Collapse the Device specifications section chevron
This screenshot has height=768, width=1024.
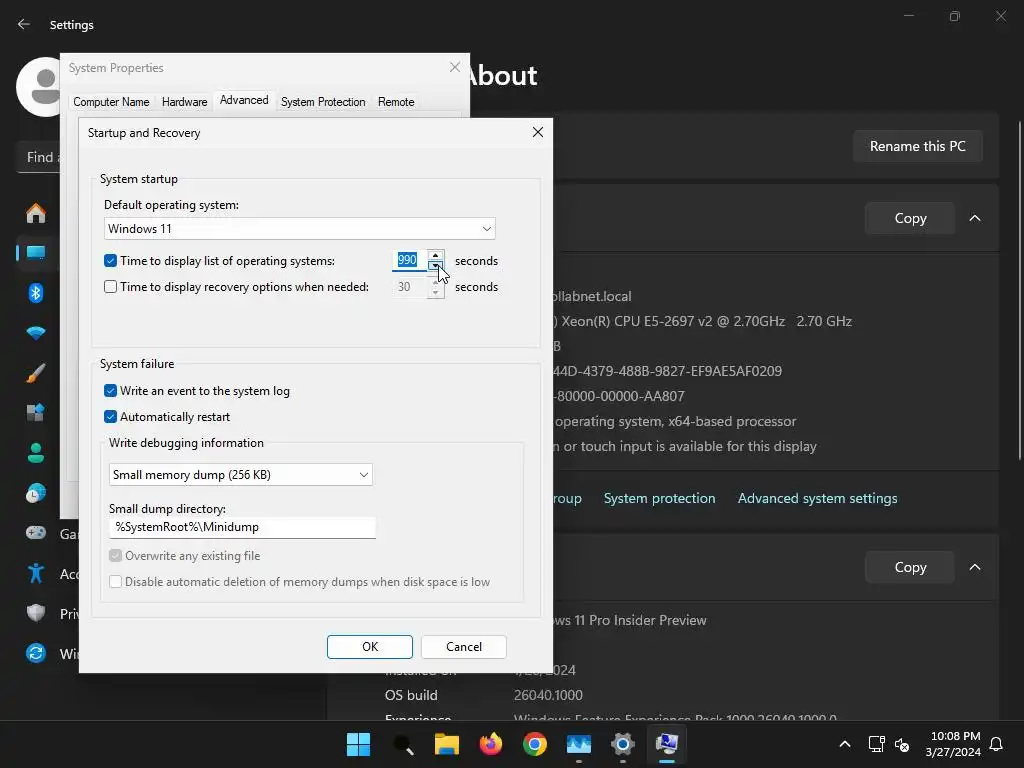tap(975, 218)
